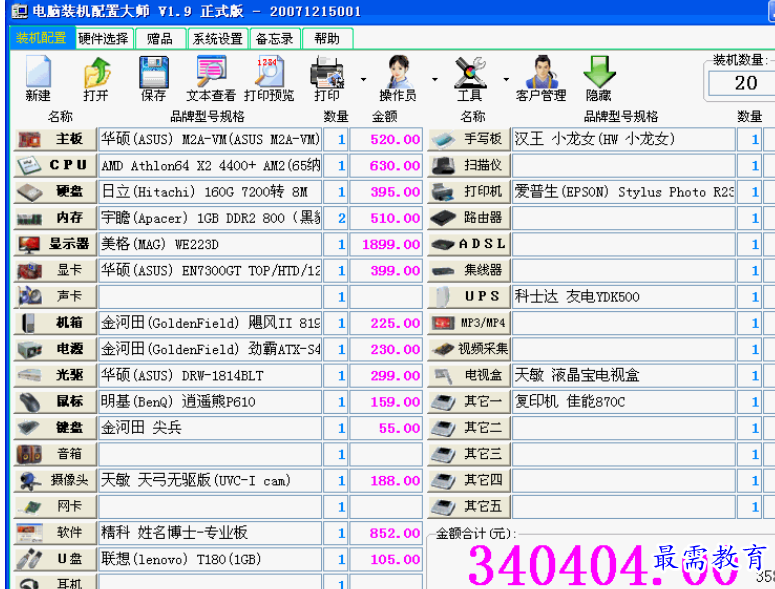Click the 手写板 field 汉王 小龙女
Viewport: 775px width, 589px height.
click(623, 139)
